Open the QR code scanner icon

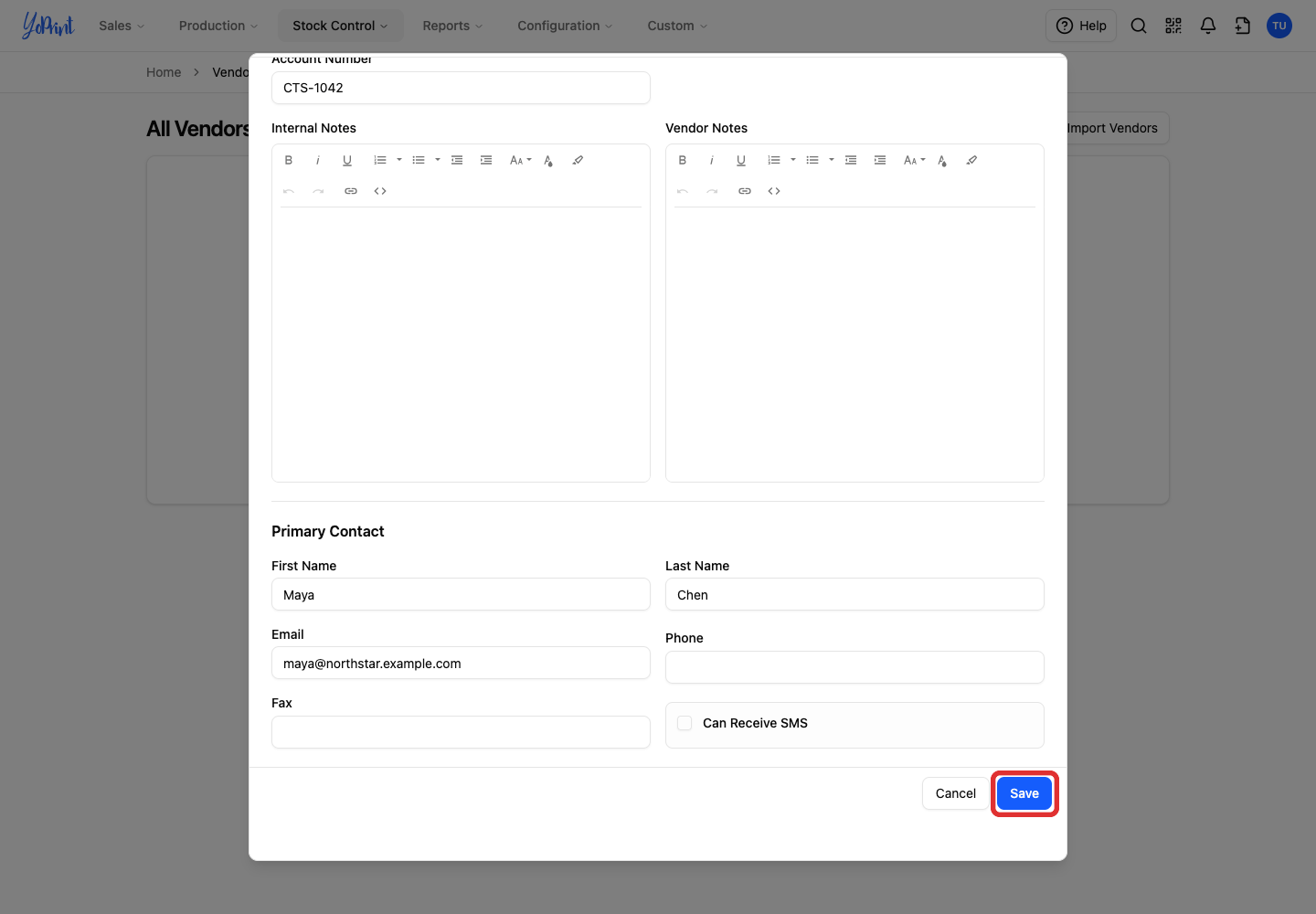1173,26
